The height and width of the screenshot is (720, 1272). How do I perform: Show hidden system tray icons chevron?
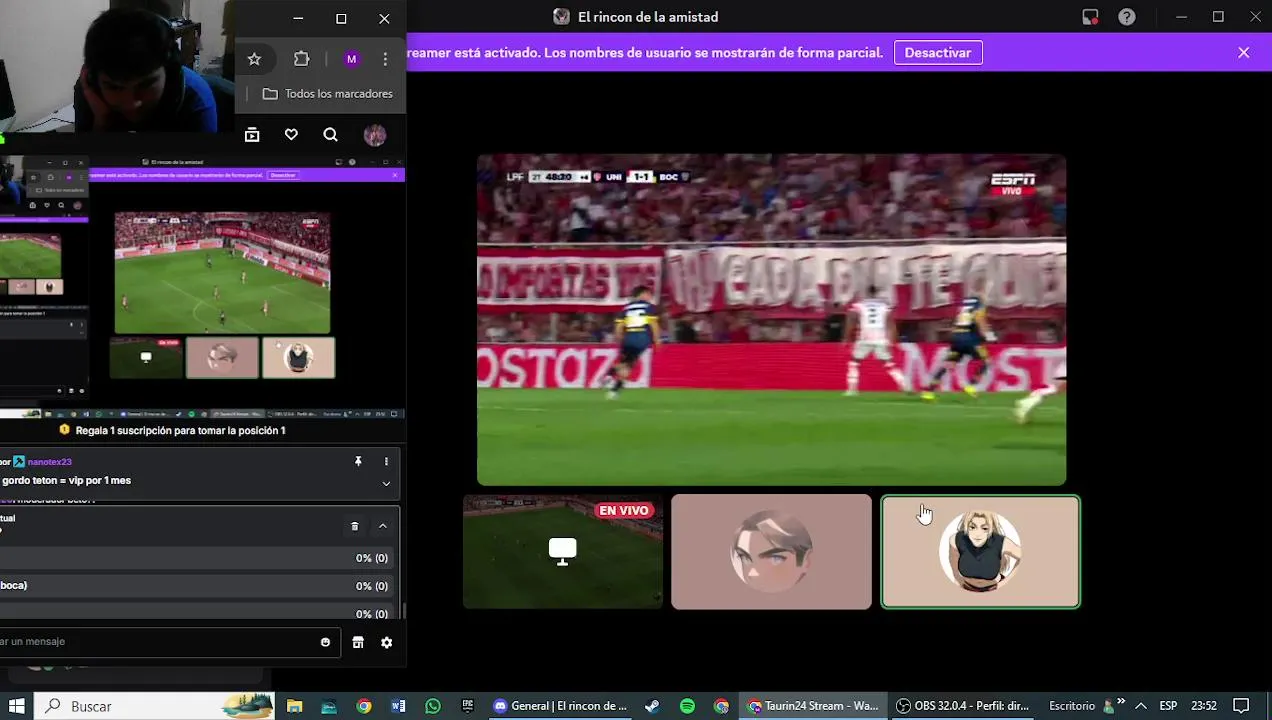tap(1140, 706)
